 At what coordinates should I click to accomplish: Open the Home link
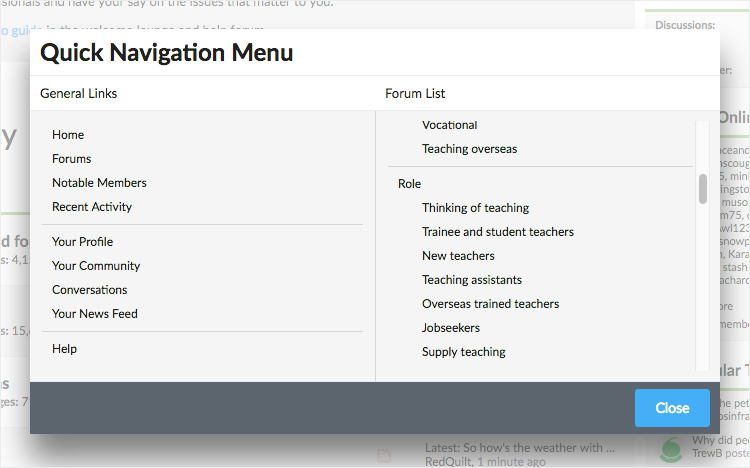coord(68,135)
